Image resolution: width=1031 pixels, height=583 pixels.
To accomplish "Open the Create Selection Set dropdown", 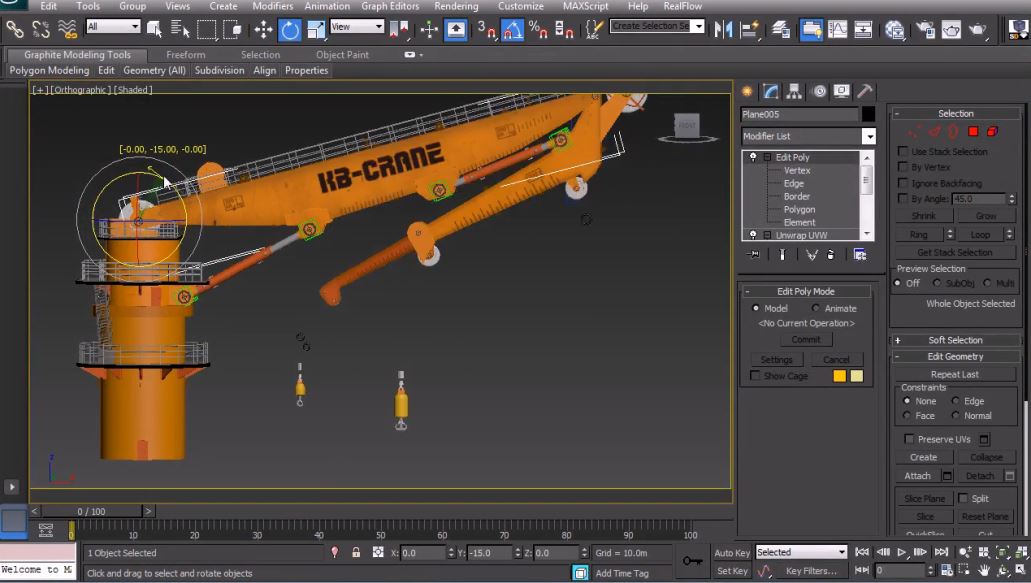I will click(699, 26).
